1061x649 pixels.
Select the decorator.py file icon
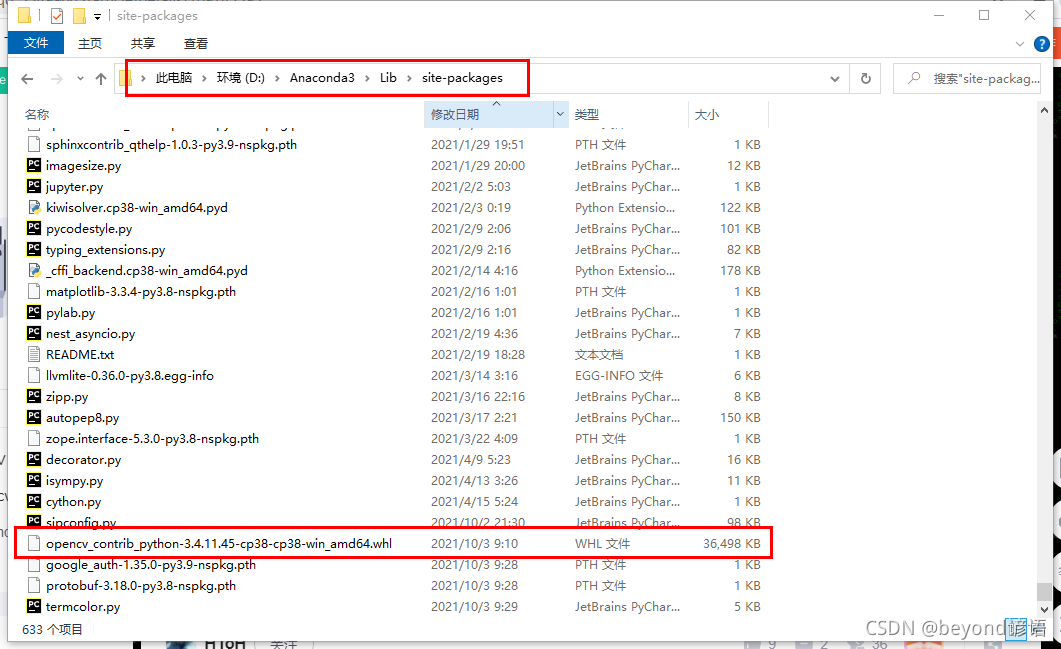click(x=34, y=458)
